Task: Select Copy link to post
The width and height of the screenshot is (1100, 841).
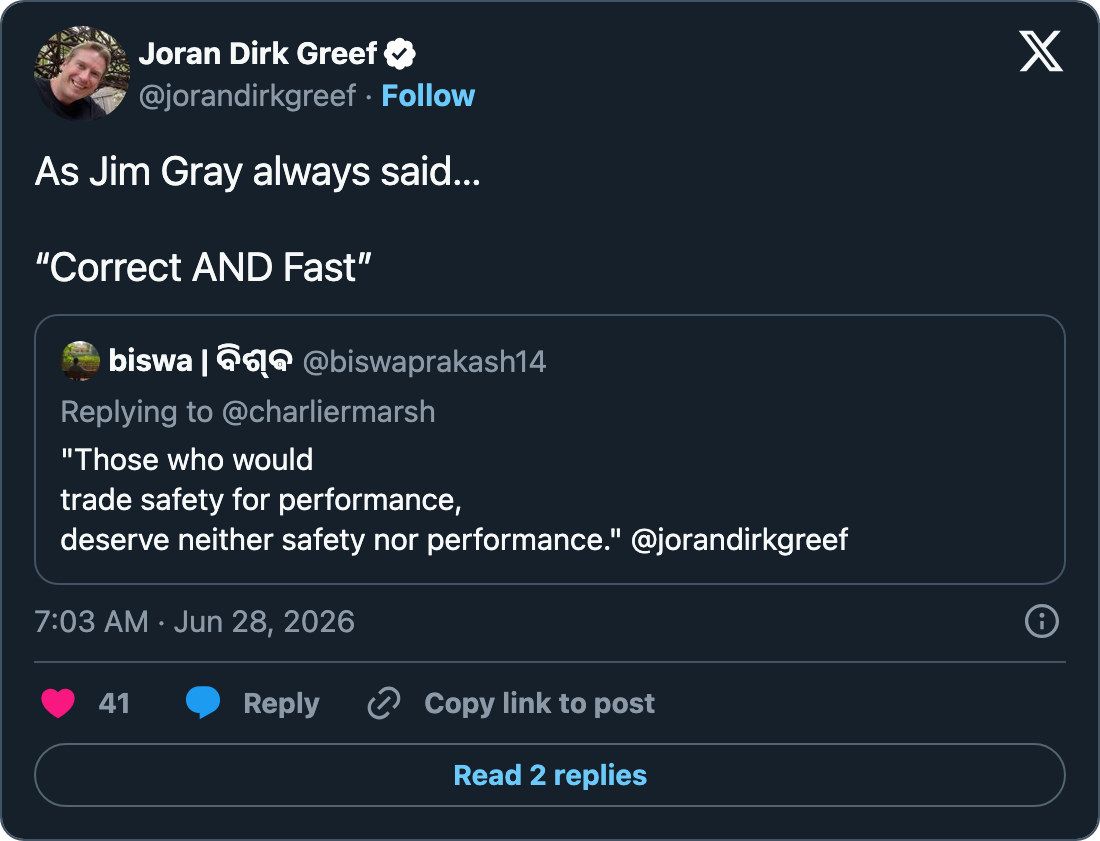Action: pos(539,704)
